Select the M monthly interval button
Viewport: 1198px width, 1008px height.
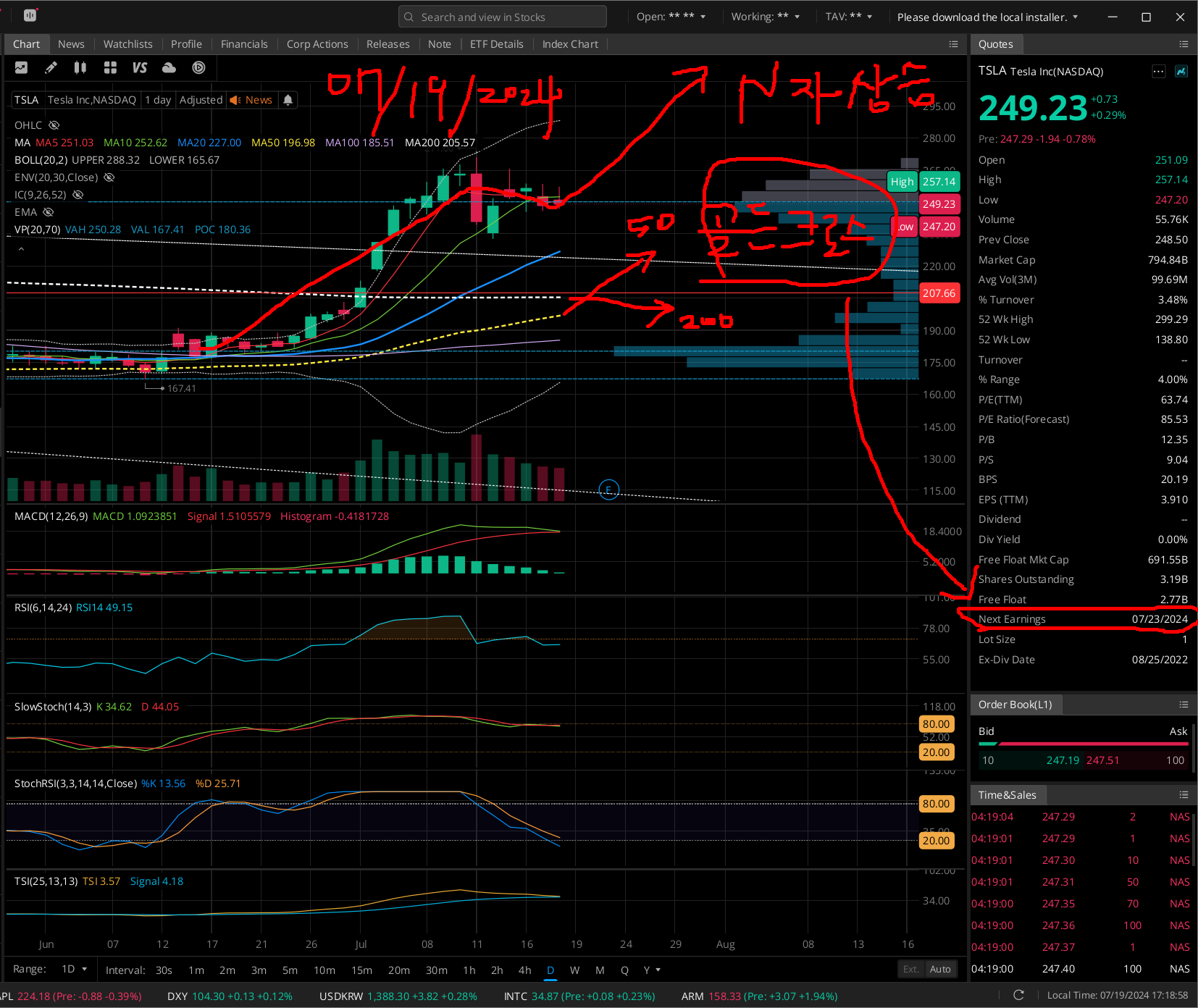coord(600,970)
